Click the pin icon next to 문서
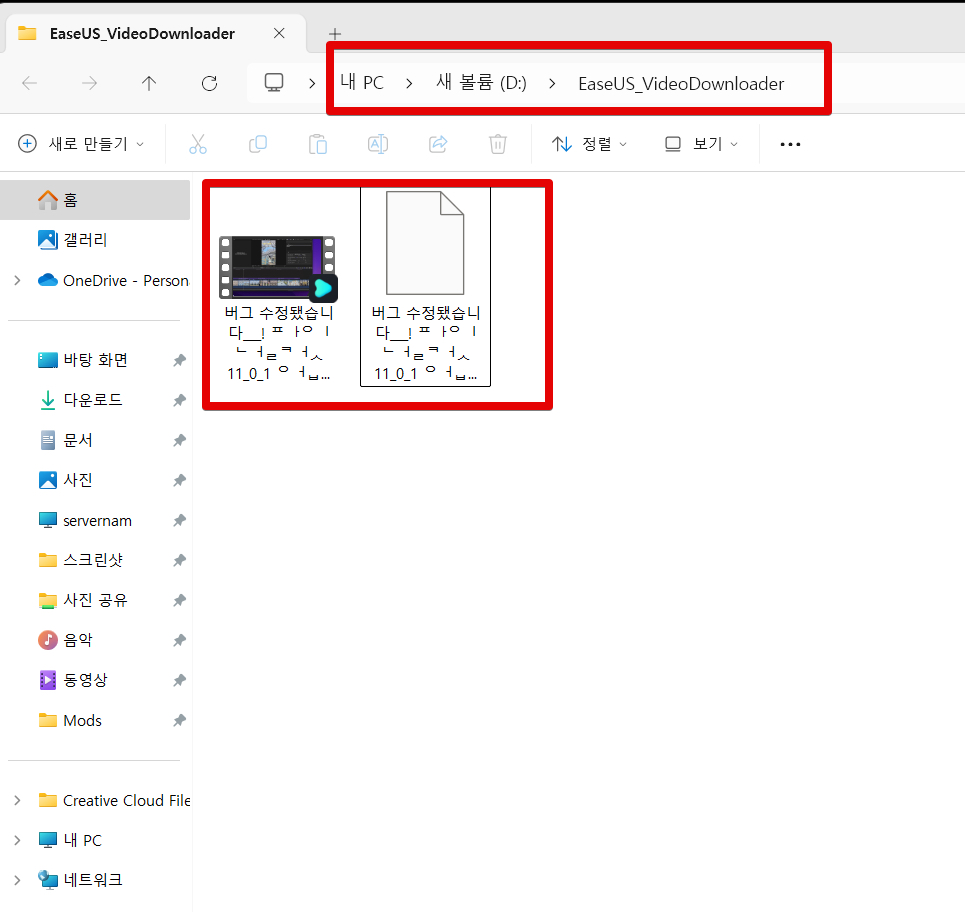Image resolution: width=965 pixels, height=912 pixels. tap(179, 440)
